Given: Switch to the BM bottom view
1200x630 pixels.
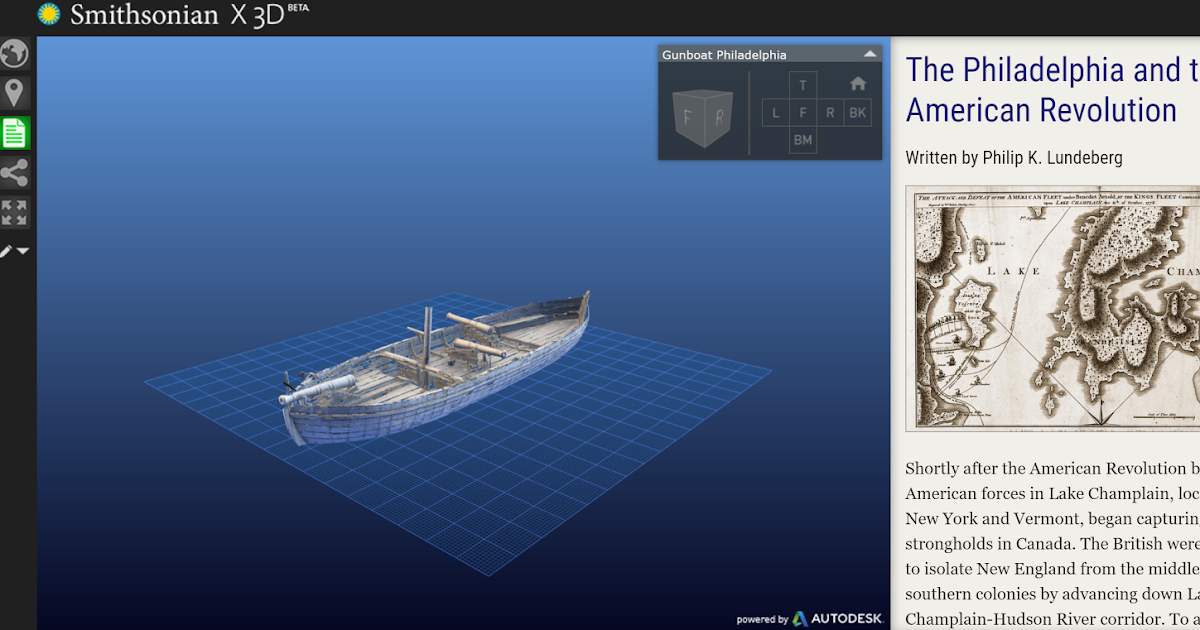Looking at the screenshot, I should tap(803, 140).
